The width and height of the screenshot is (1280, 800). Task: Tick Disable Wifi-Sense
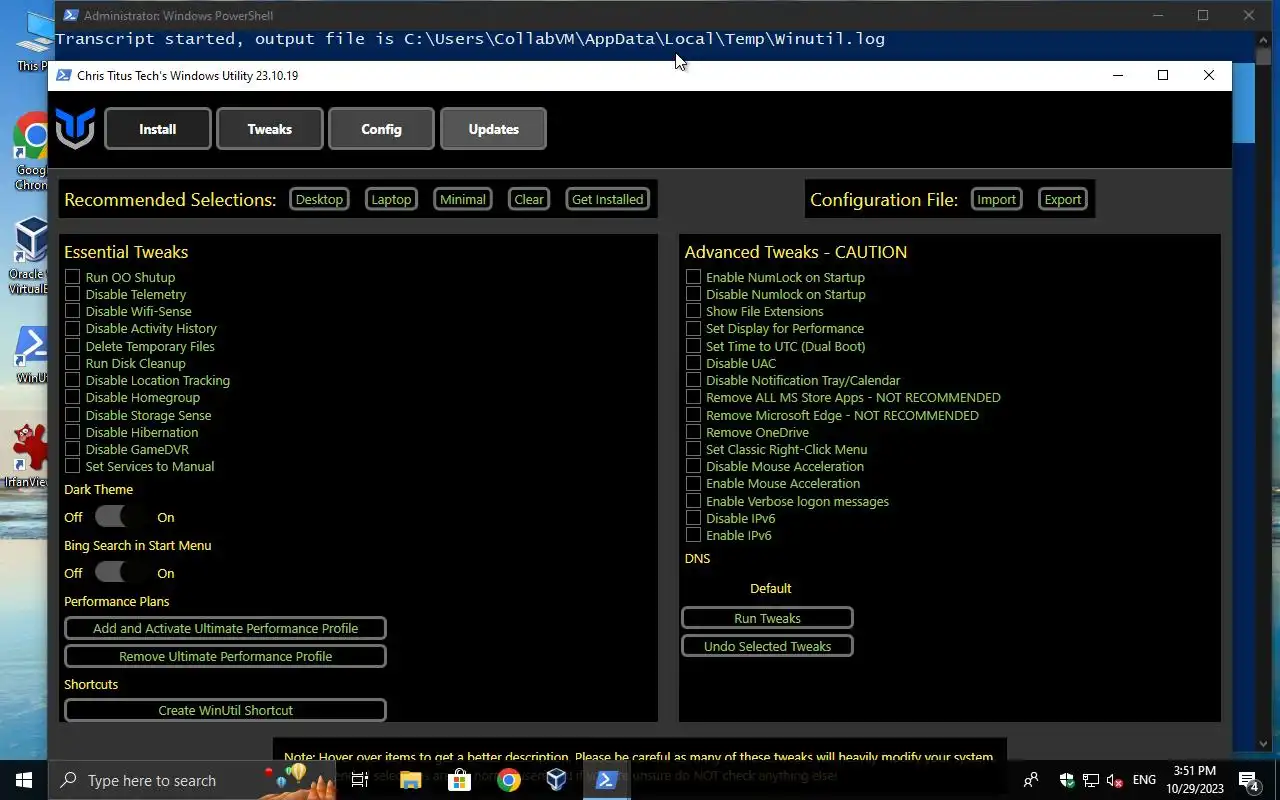72,311
